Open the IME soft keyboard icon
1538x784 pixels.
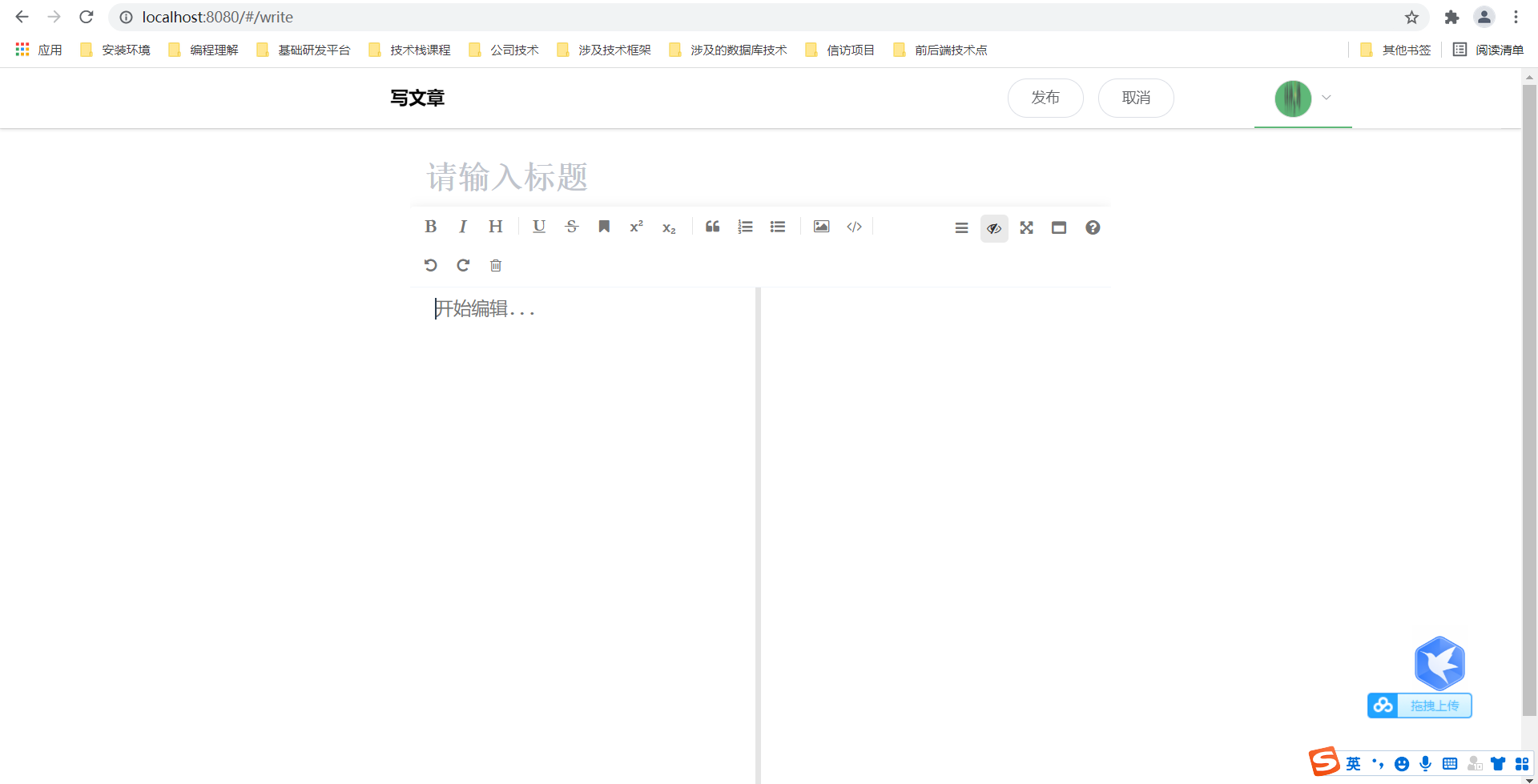coord(1450,764)
